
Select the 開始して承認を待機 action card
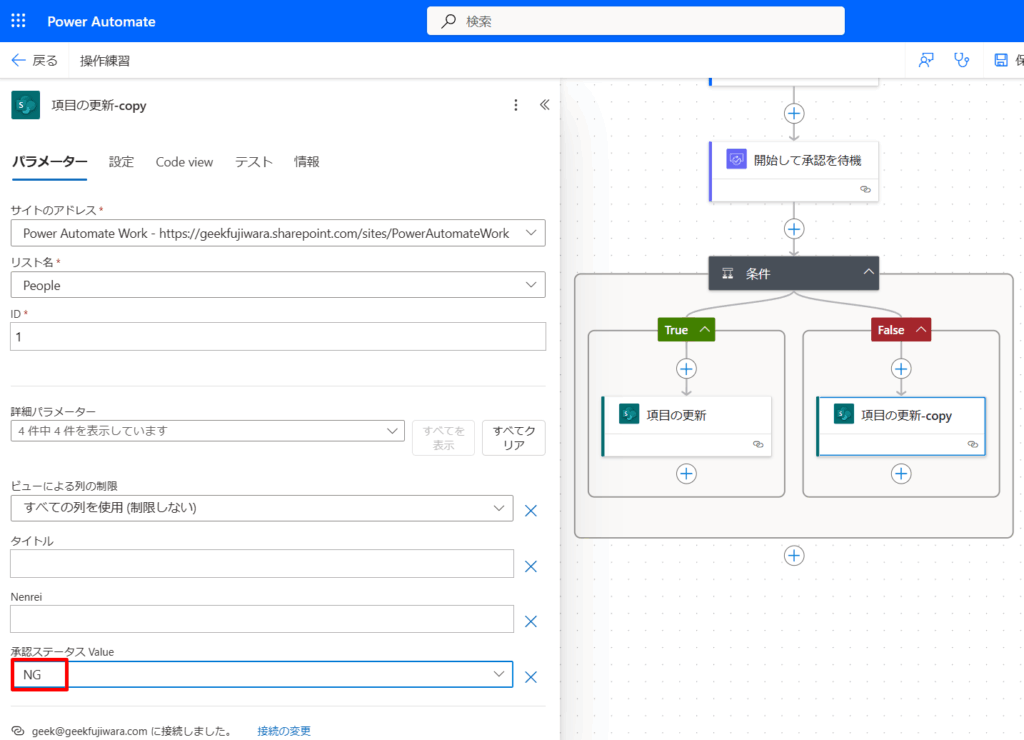tap(794, 172)
